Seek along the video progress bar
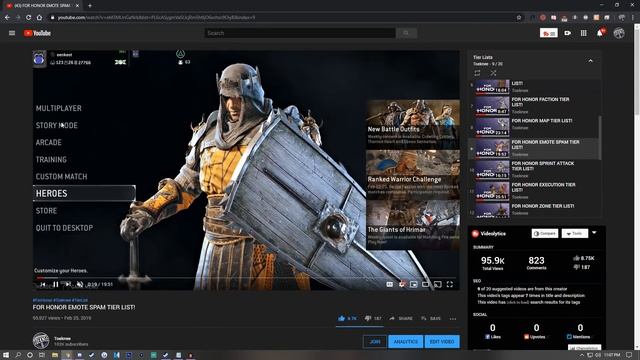 click(x=246, y=278)
